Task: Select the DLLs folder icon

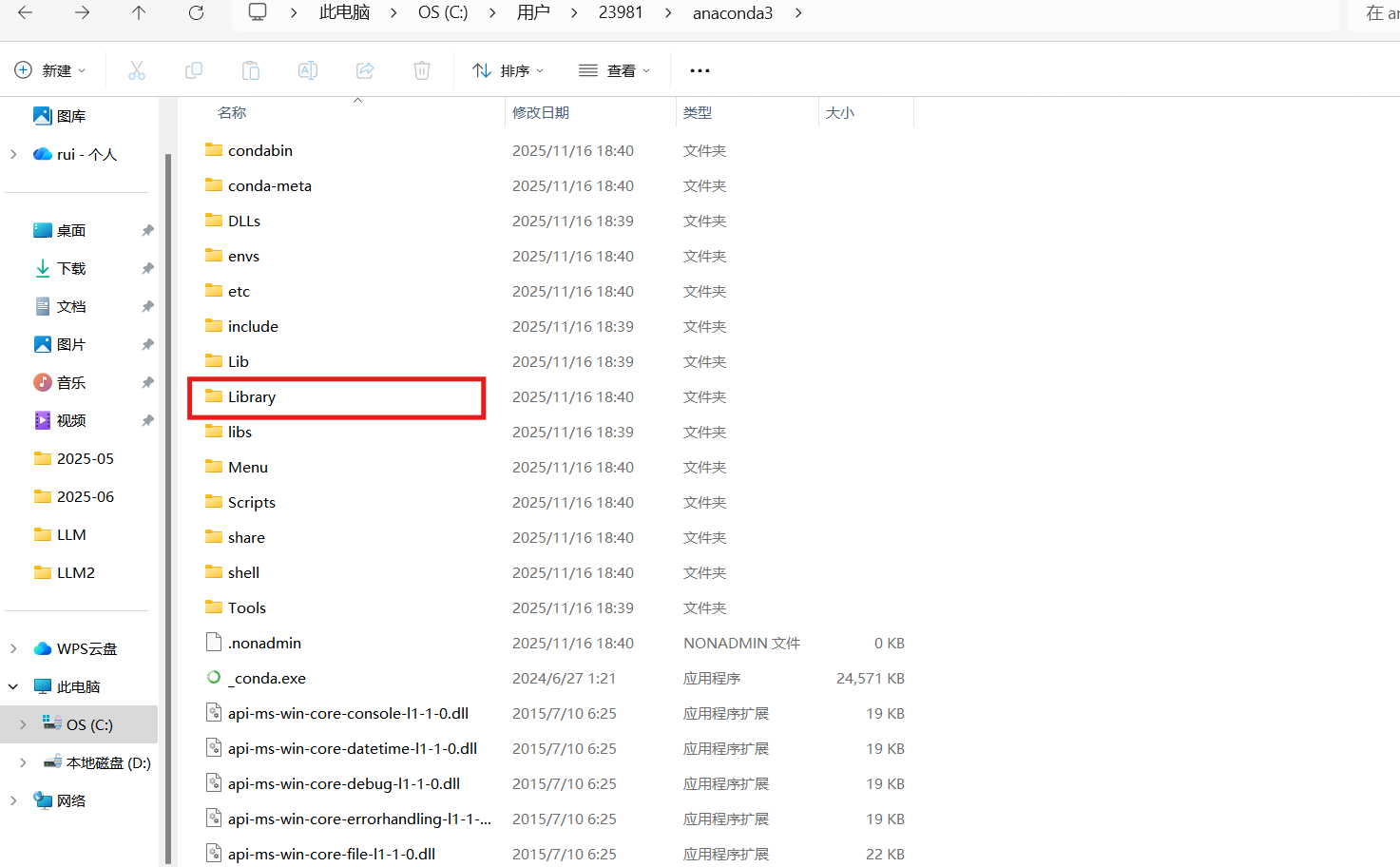Action: pyautogui.click(x=214, y=220)
